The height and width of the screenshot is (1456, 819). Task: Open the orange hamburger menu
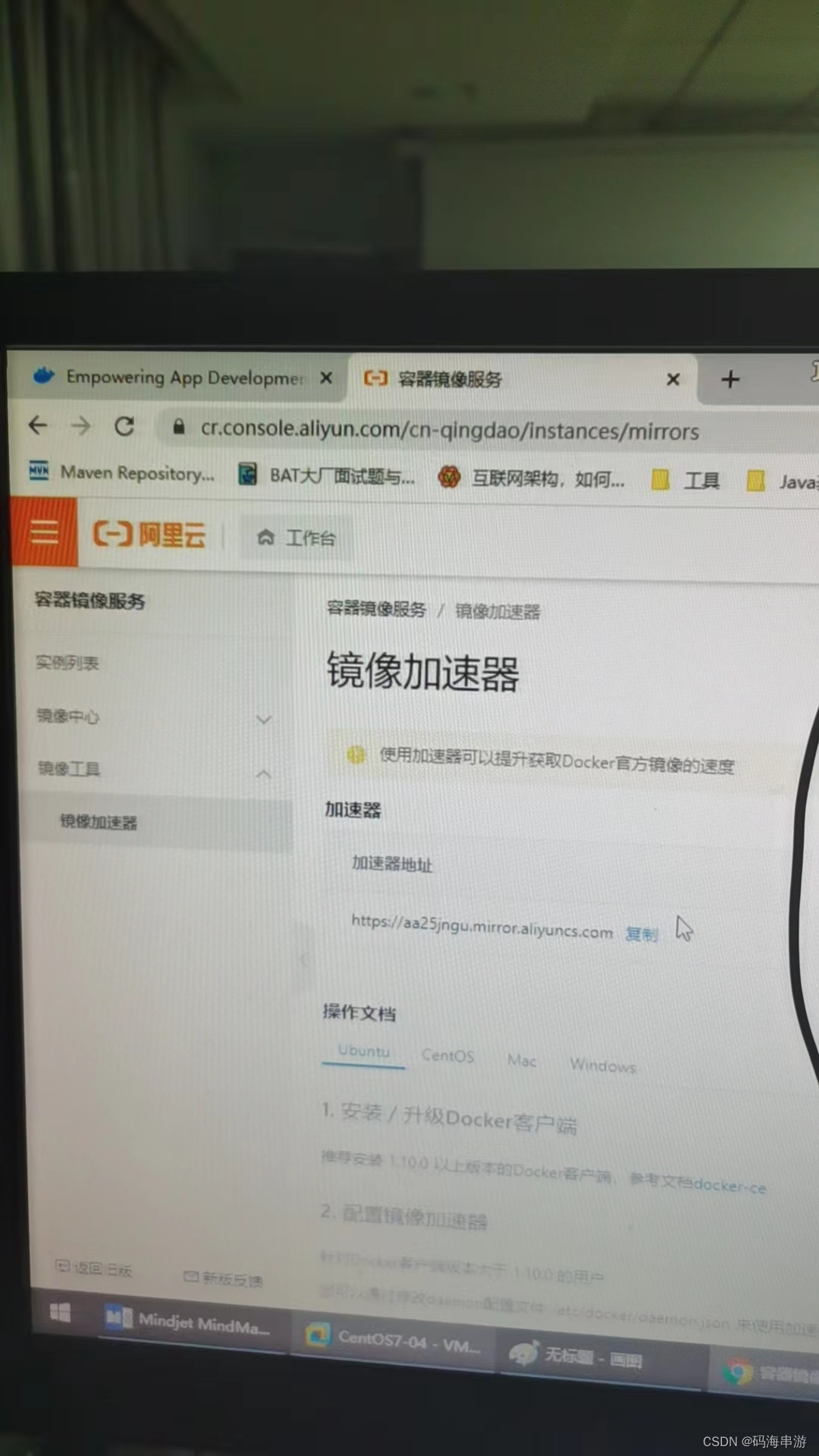click(x=44, y=532)
